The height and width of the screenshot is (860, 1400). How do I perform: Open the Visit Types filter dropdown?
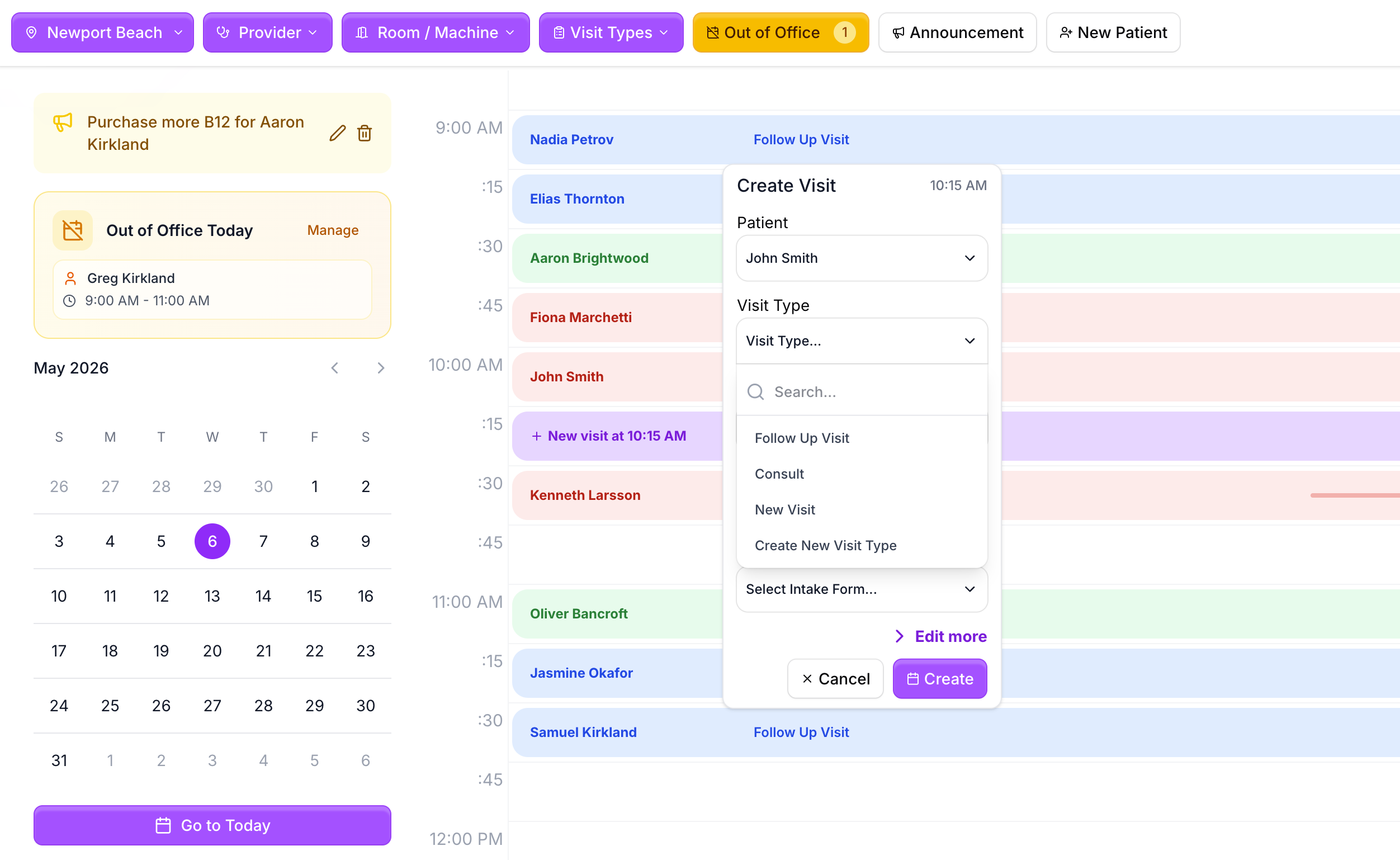coord(611,32)
